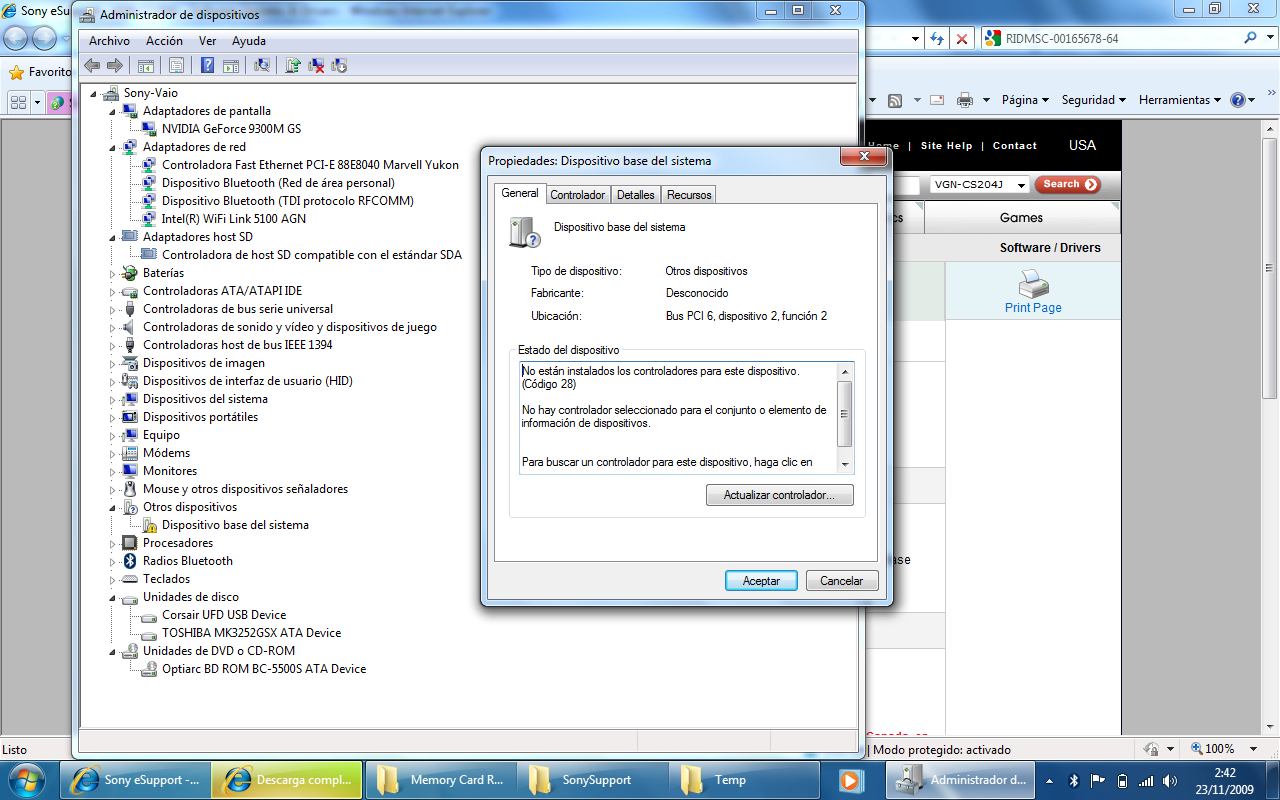Screen dimensions: 1280x800
Task: Click the Contact link on Sony webpage
Action: pos(1015,146)
